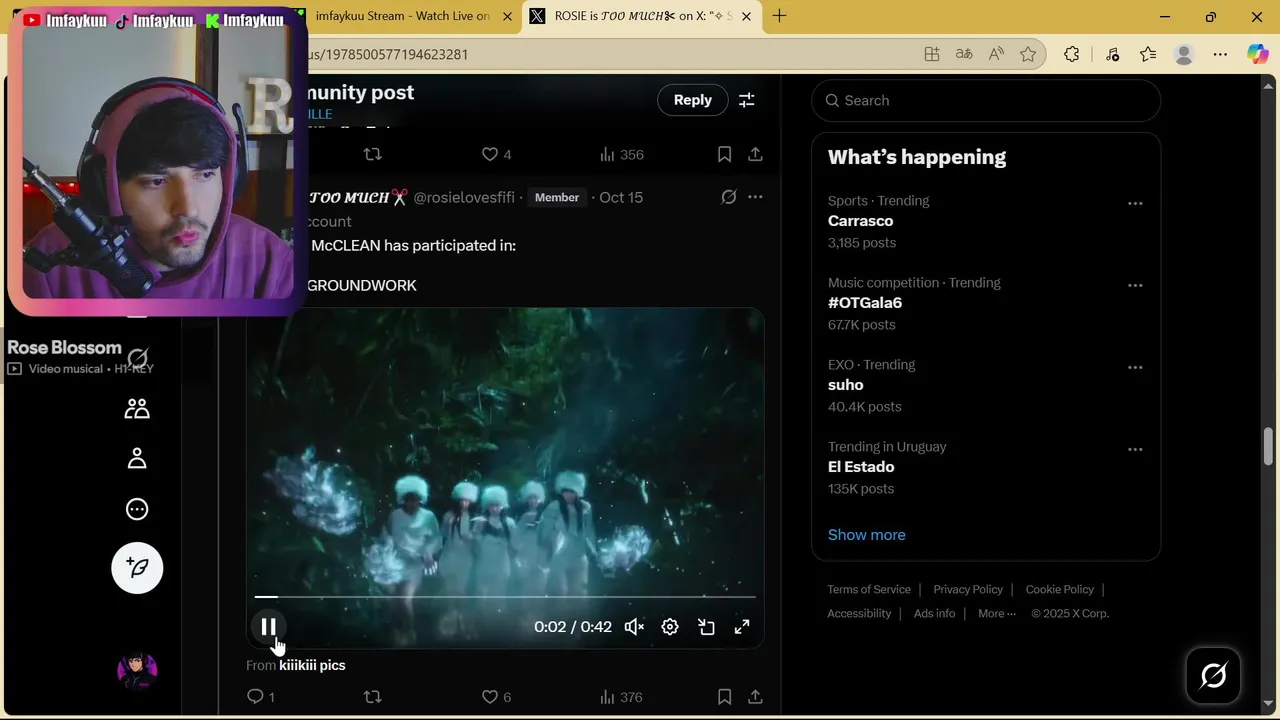Open Cookie Policy link

click(x=1059, y=589)
